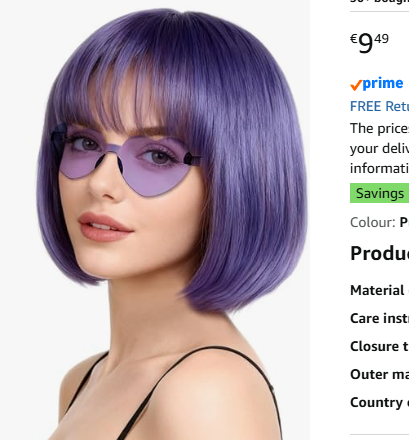Click the bought-count text above the price
This screenshot has width=409, height=440.
(x=379, y=2)
